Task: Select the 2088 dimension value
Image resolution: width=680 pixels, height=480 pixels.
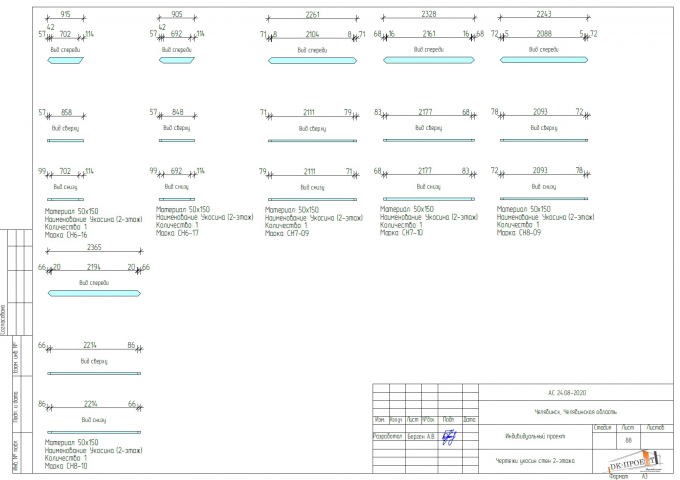Action: tap(544, 33)
